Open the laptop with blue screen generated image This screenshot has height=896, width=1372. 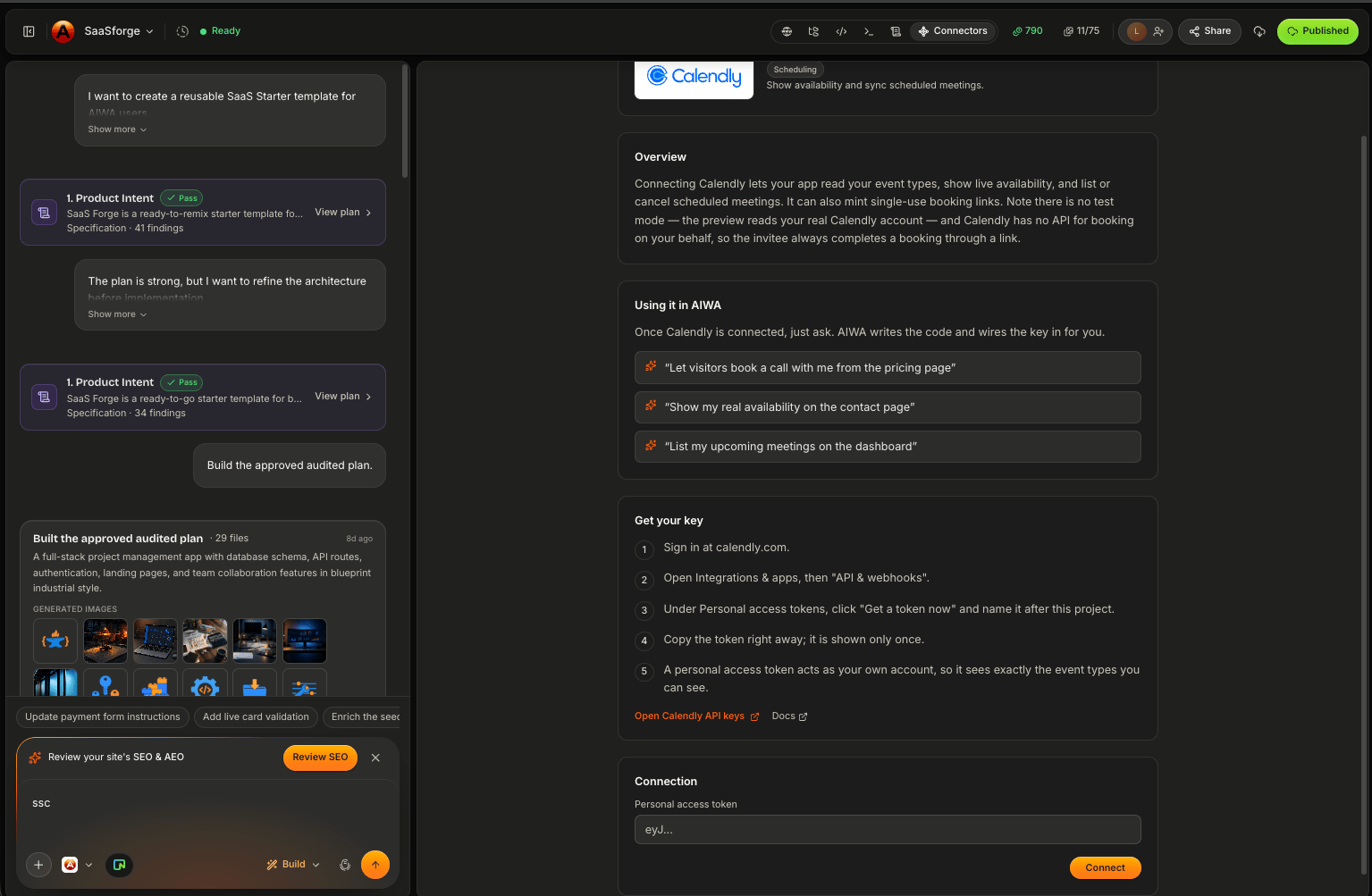156,641
